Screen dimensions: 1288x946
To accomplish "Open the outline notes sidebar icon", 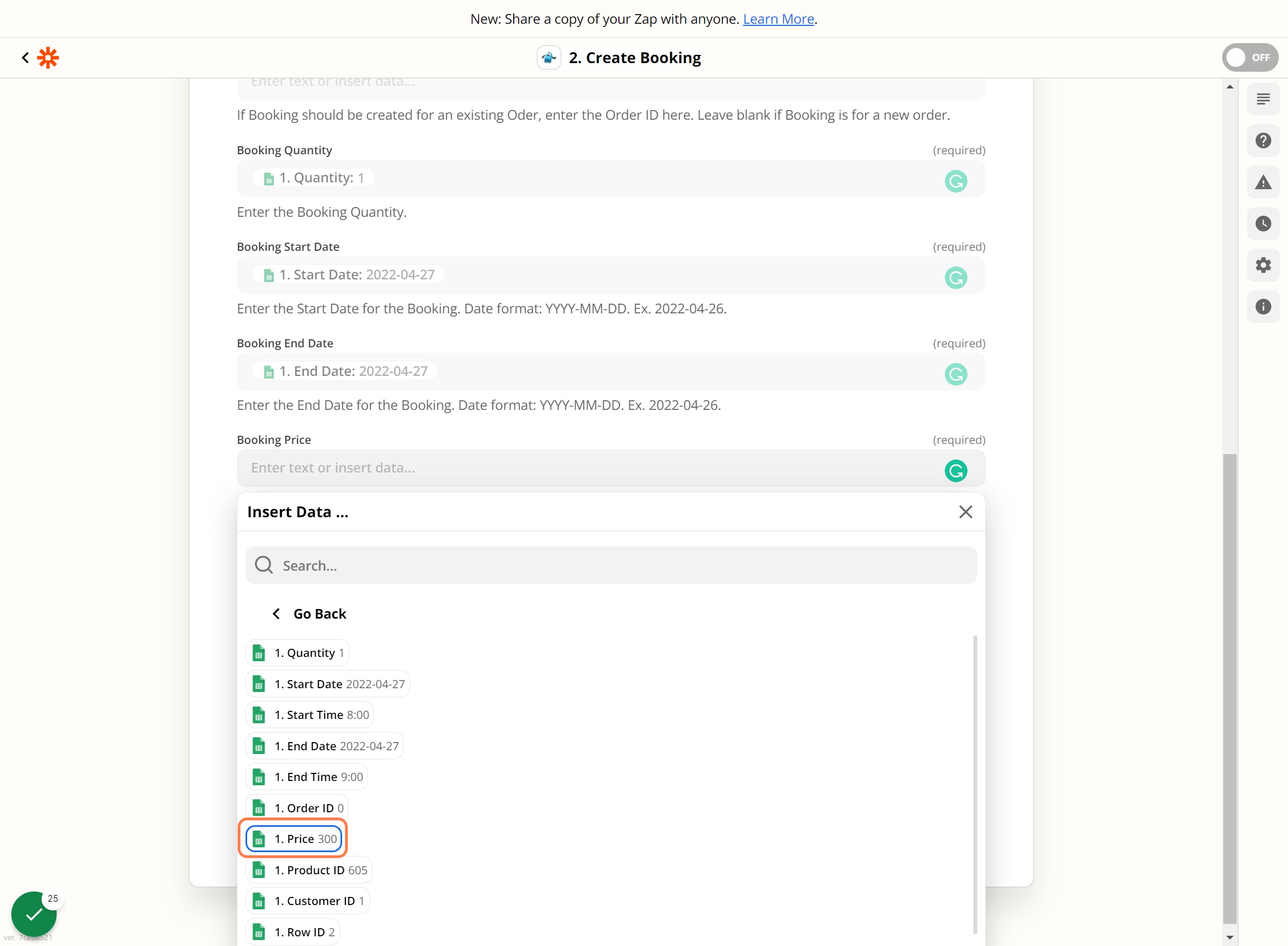I will [1263, 99].
